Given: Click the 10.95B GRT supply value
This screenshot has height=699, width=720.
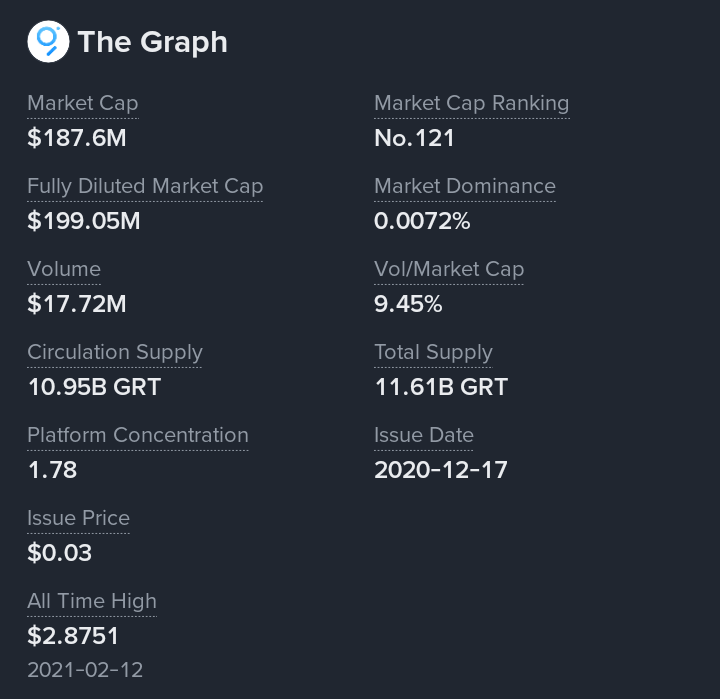Looking at the screenshot, I should [94, 387].
